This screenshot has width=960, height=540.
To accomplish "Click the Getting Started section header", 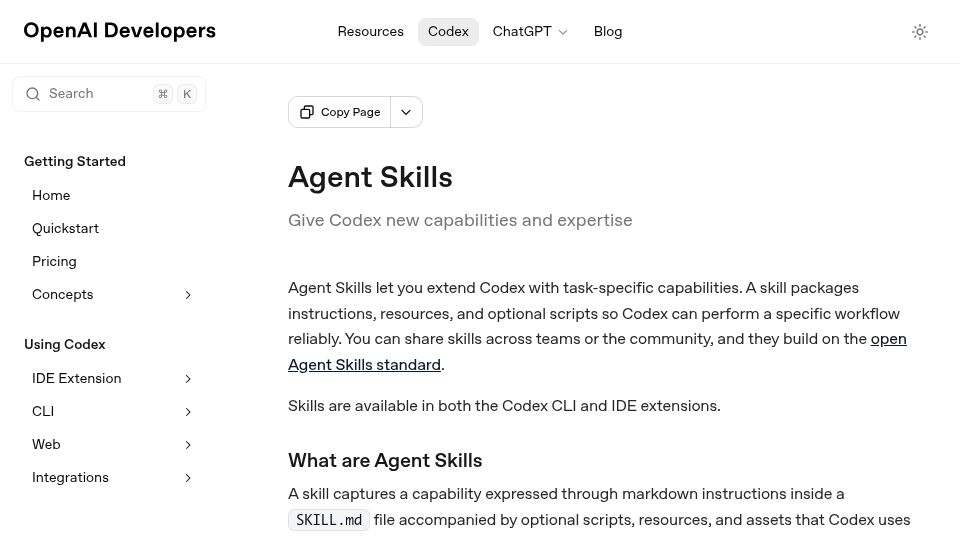I will [x=75, y=162].
